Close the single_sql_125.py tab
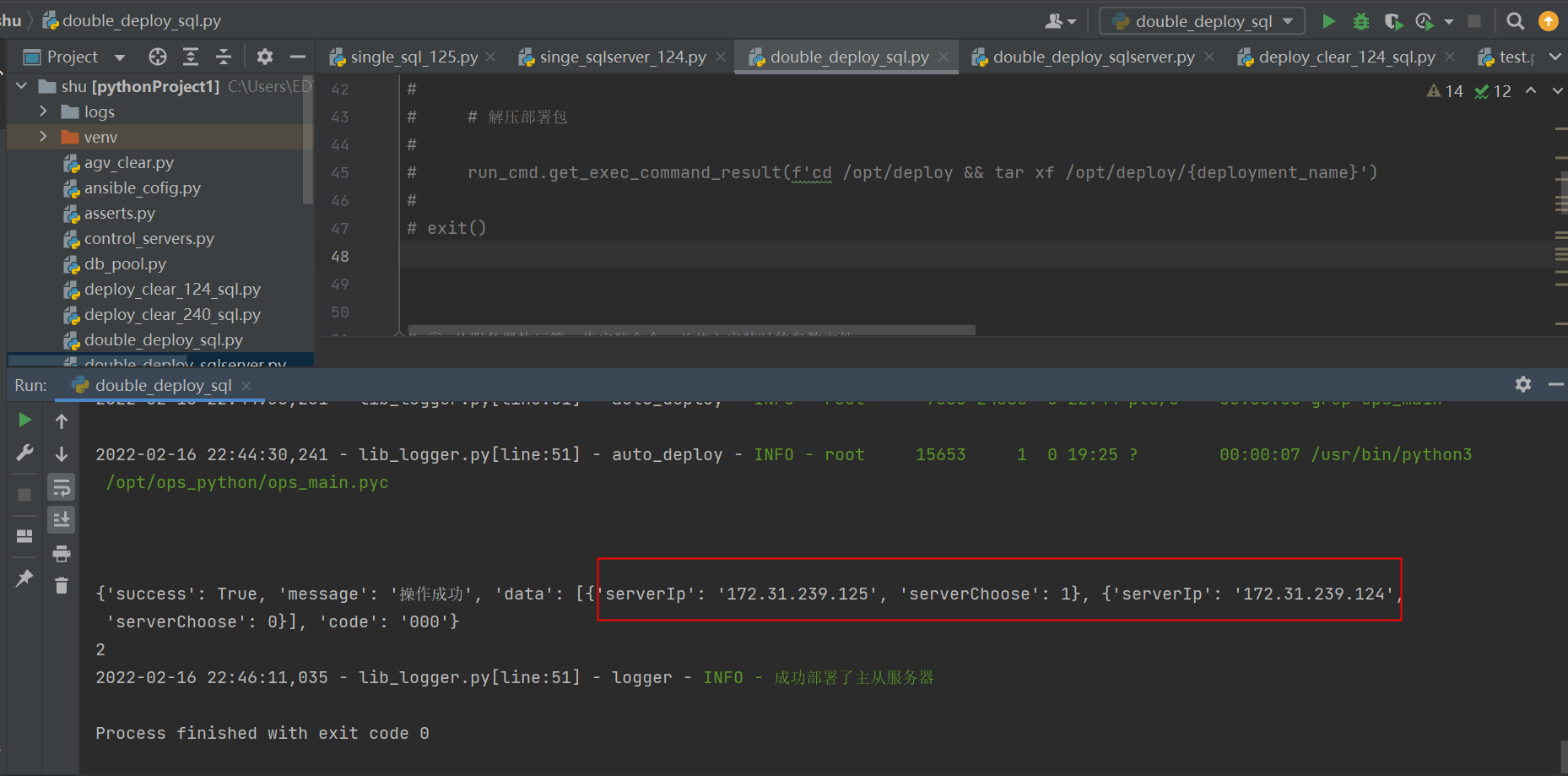This screenshot has width=1568, height=776. [x=491, y=57]
